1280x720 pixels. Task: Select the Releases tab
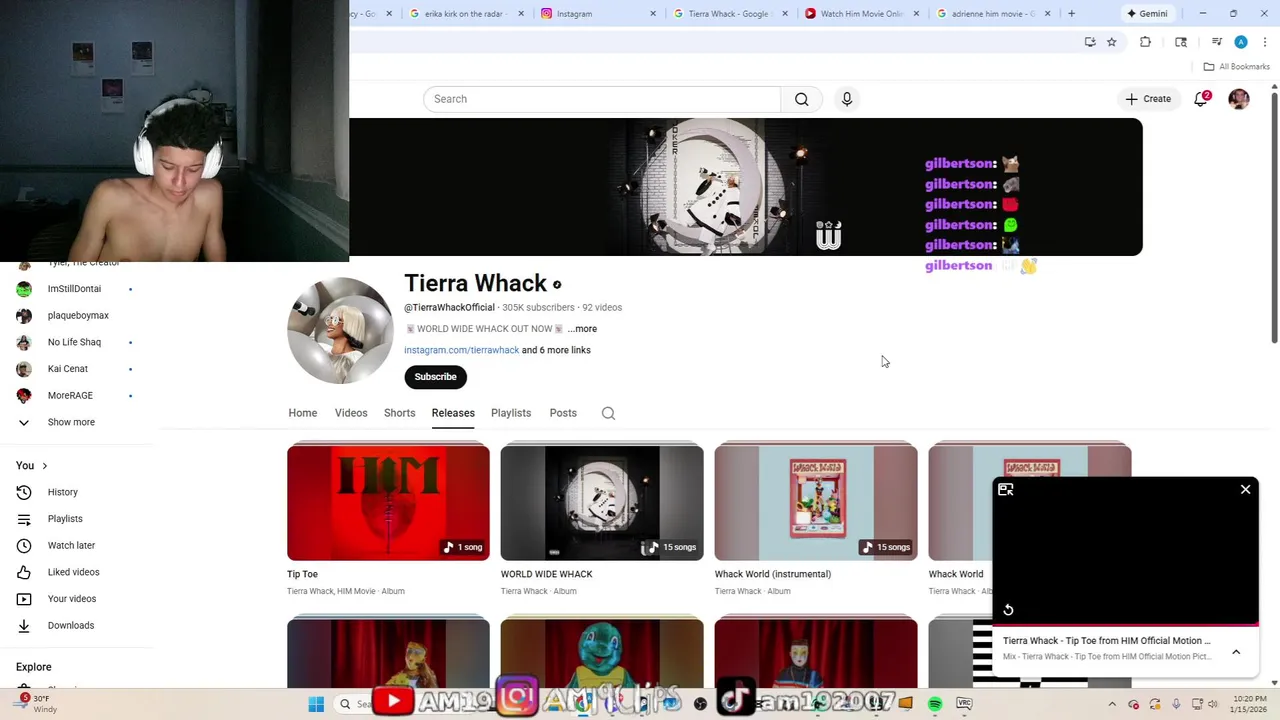(453, 413)
